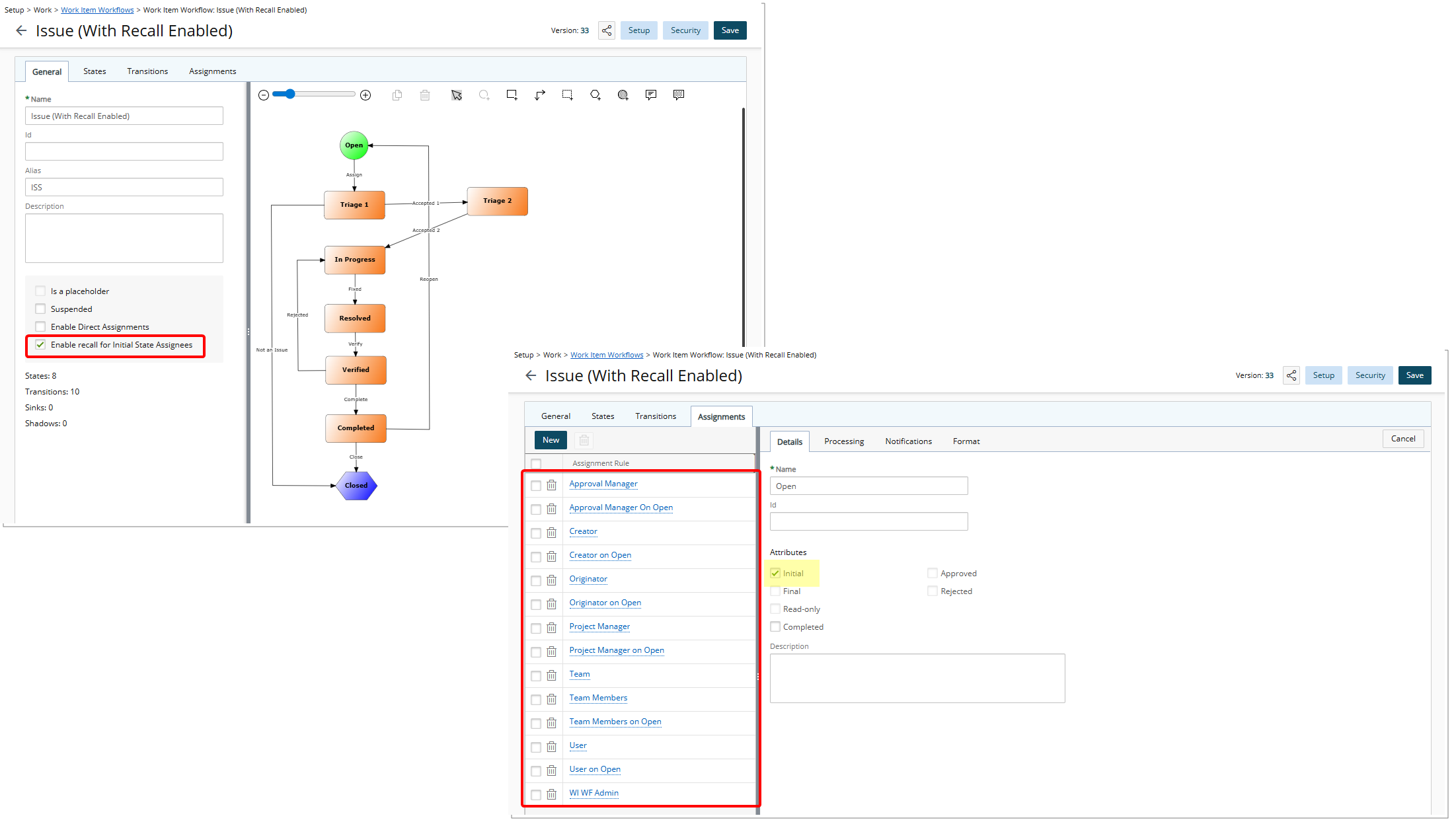
Task: Click the zoom out minus icon
Action: (x=264, y=95)
